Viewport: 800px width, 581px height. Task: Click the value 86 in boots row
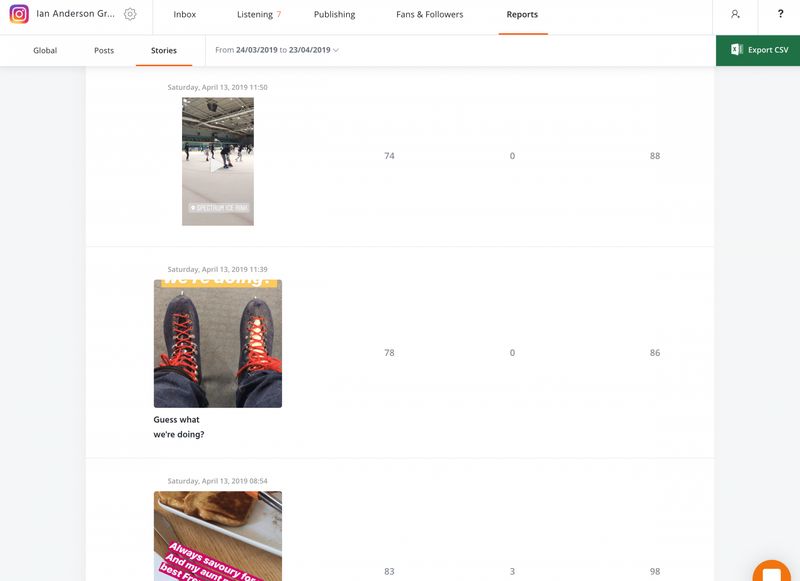coord(655,353)
